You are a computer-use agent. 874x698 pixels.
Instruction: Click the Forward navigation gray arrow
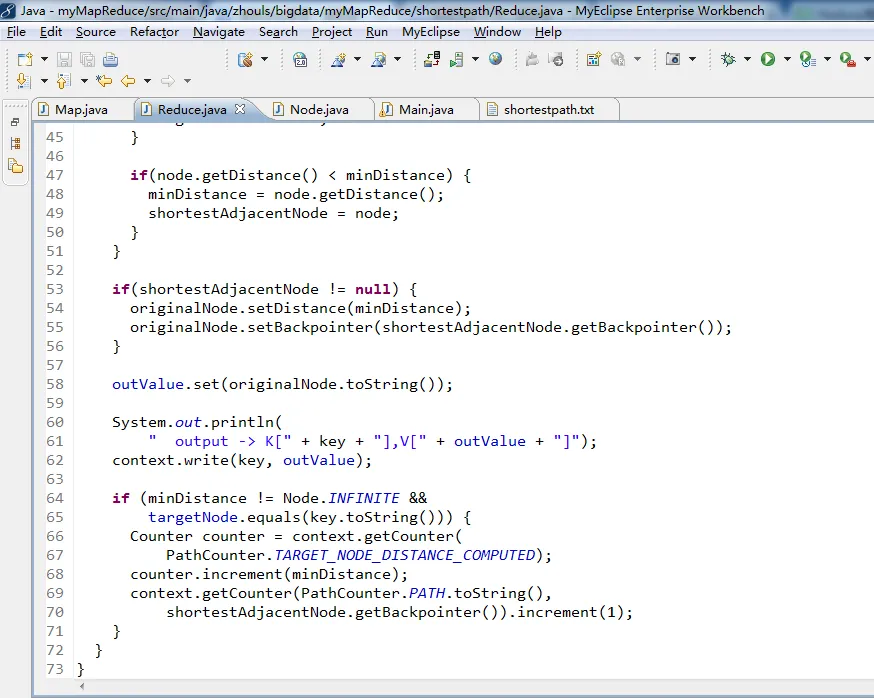pyautogui.click(x=168, y=81)
